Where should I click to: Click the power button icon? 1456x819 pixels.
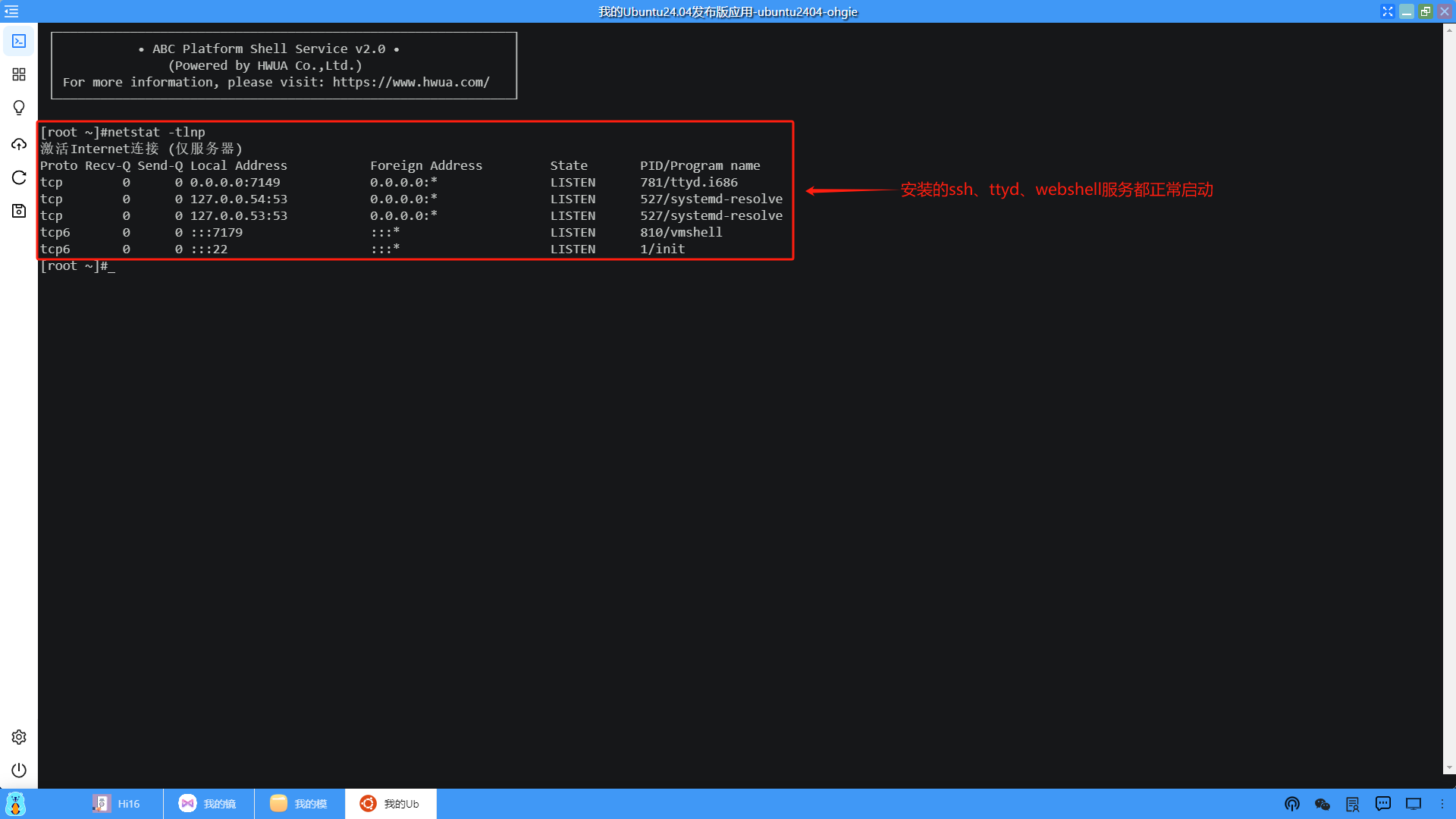pos(19,770)
